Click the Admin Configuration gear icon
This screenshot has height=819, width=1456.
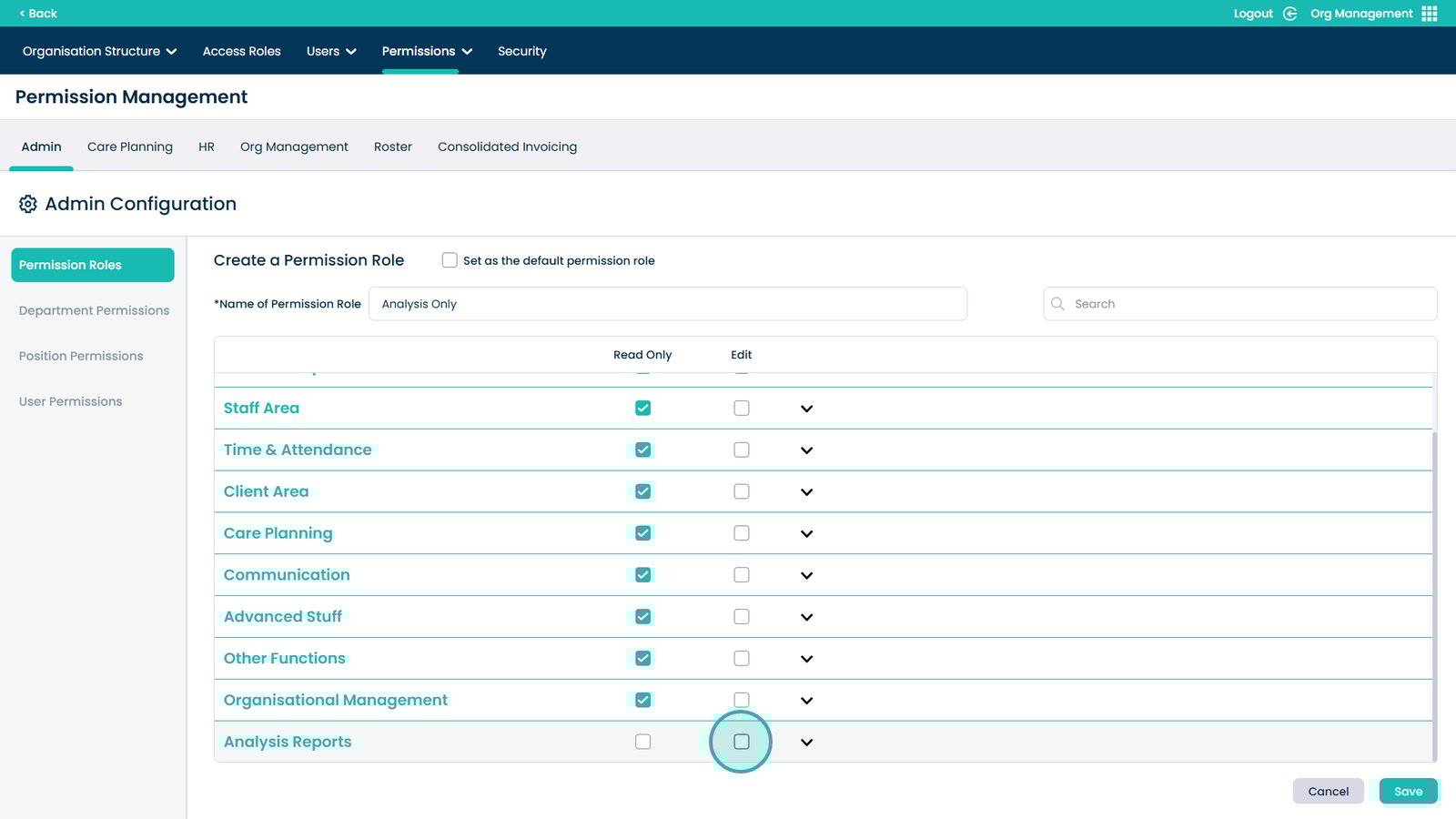pyautogui.click(x=28, y=204)
